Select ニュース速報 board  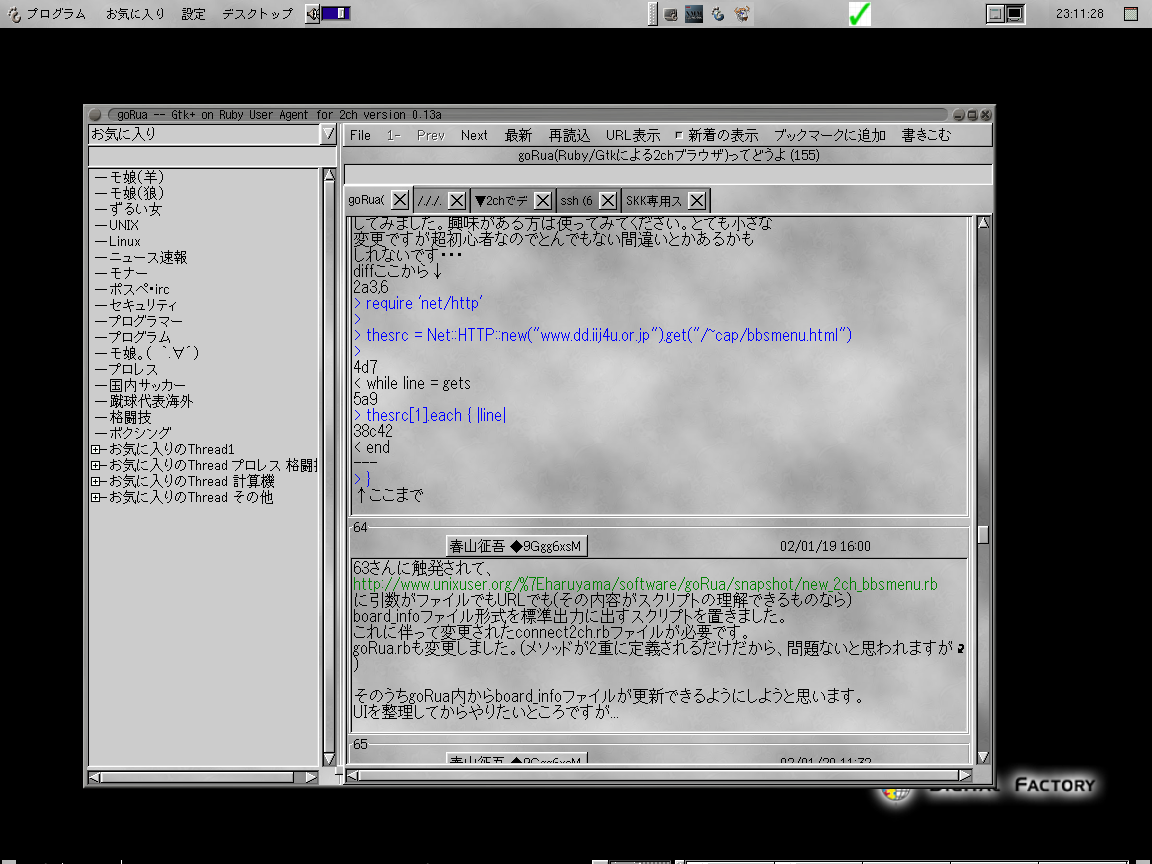[x=148, y=258]
